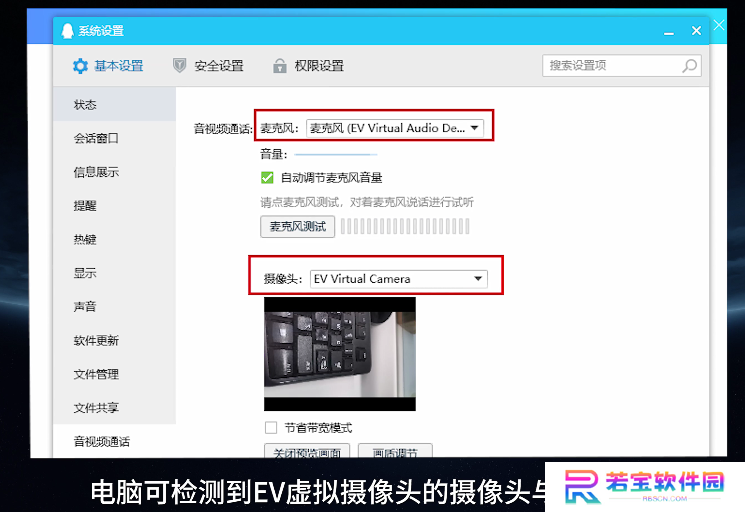Expand the 麦克风 device dropdown
Image resolution: width=745 pixels, height=512 pixels.
[395, 128]
